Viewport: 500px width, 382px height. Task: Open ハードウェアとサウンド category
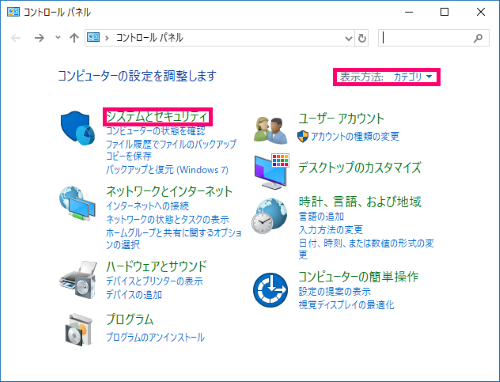tap(156, 266)
